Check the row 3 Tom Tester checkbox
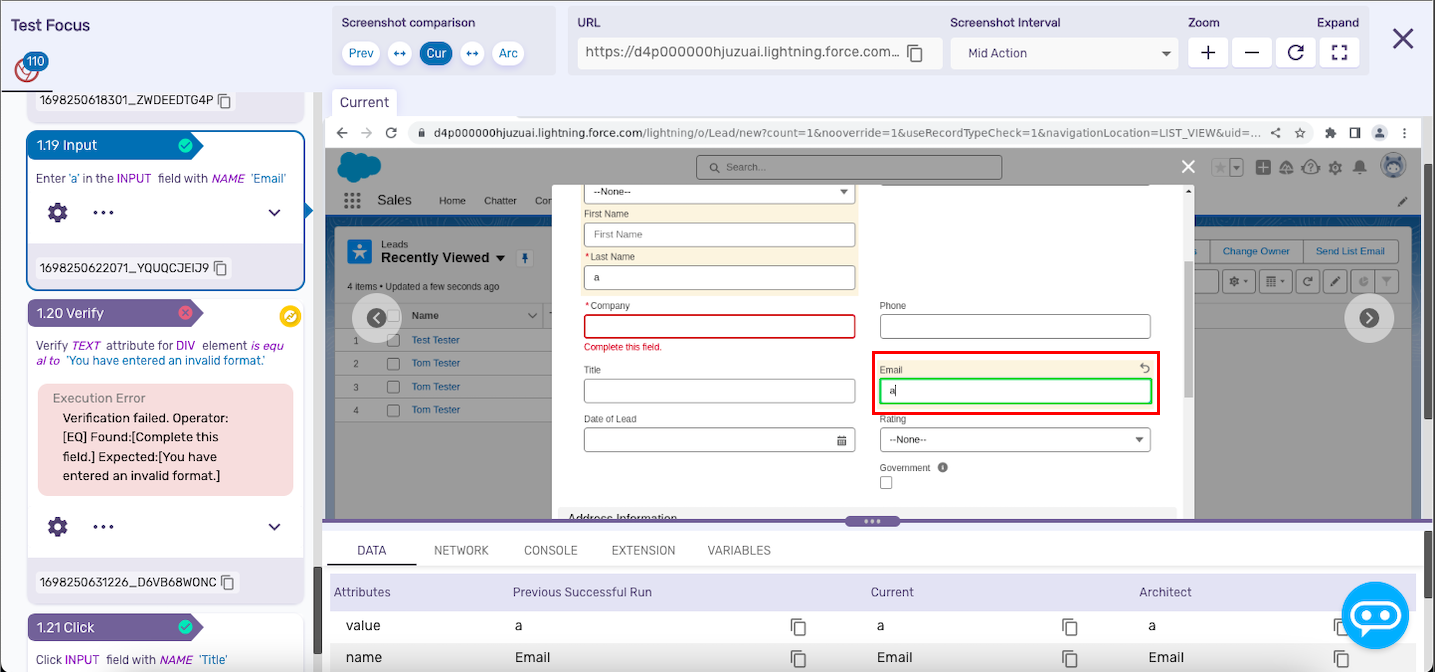 pos(393,386)
